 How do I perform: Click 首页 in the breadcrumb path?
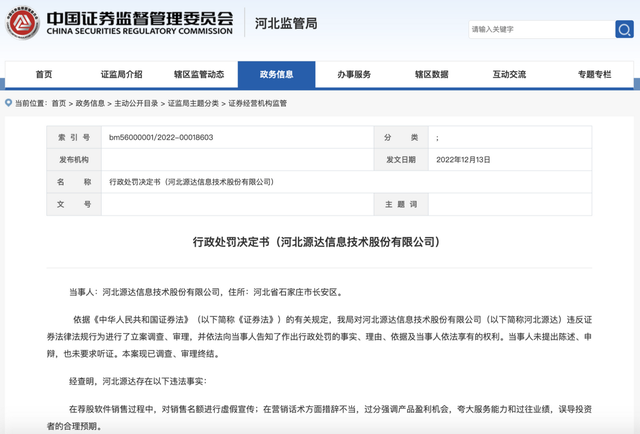[x=59, y=103]
